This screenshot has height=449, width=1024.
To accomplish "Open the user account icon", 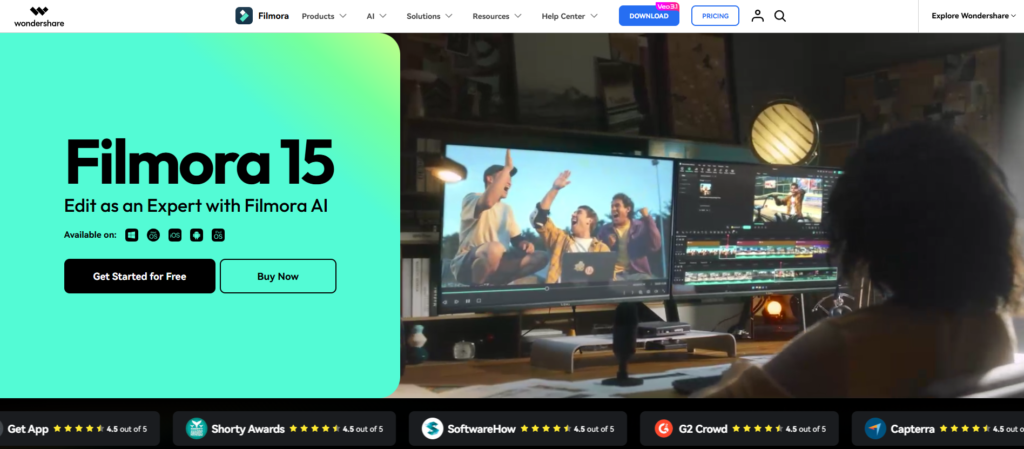I will [757, 16].
